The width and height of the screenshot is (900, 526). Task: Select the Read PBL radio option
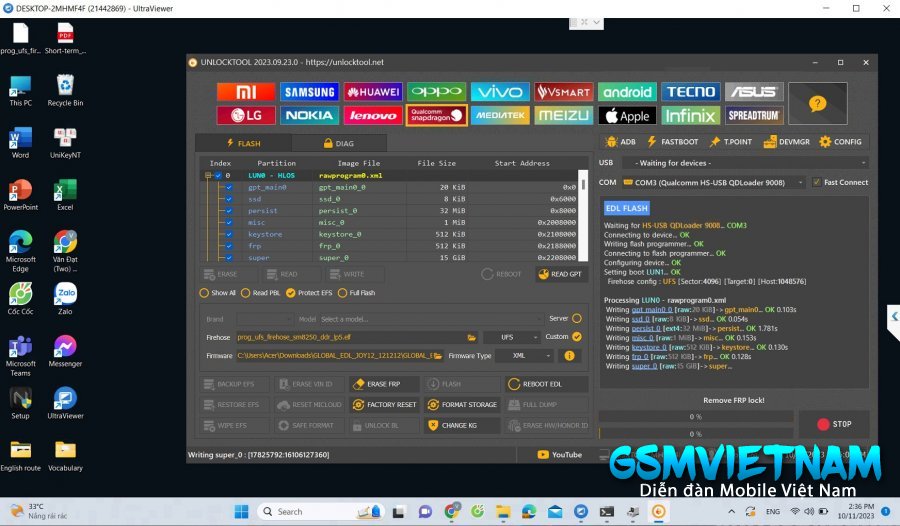(261, 293)
